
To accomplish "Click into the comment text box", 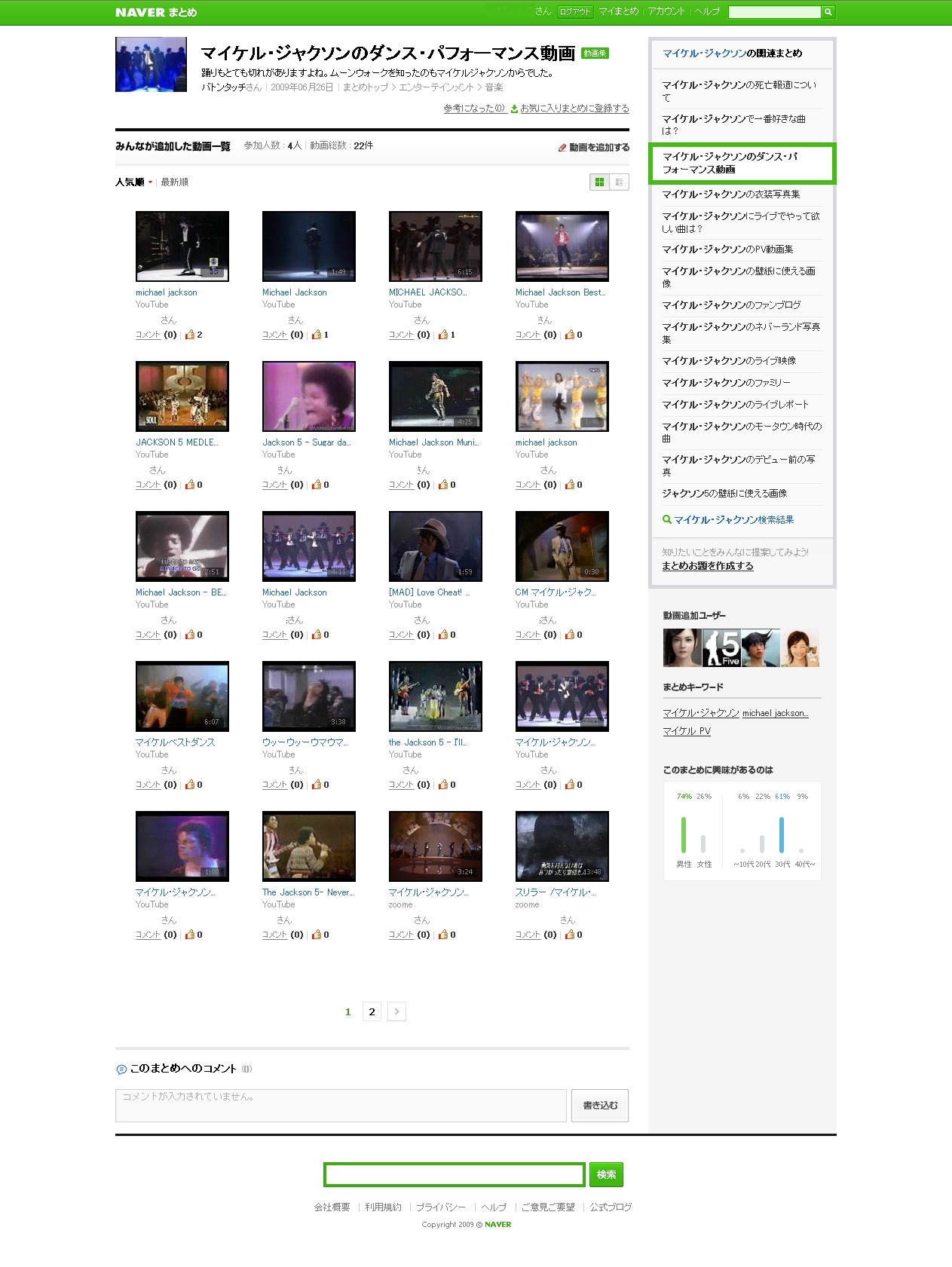I will coord(341,1106).
